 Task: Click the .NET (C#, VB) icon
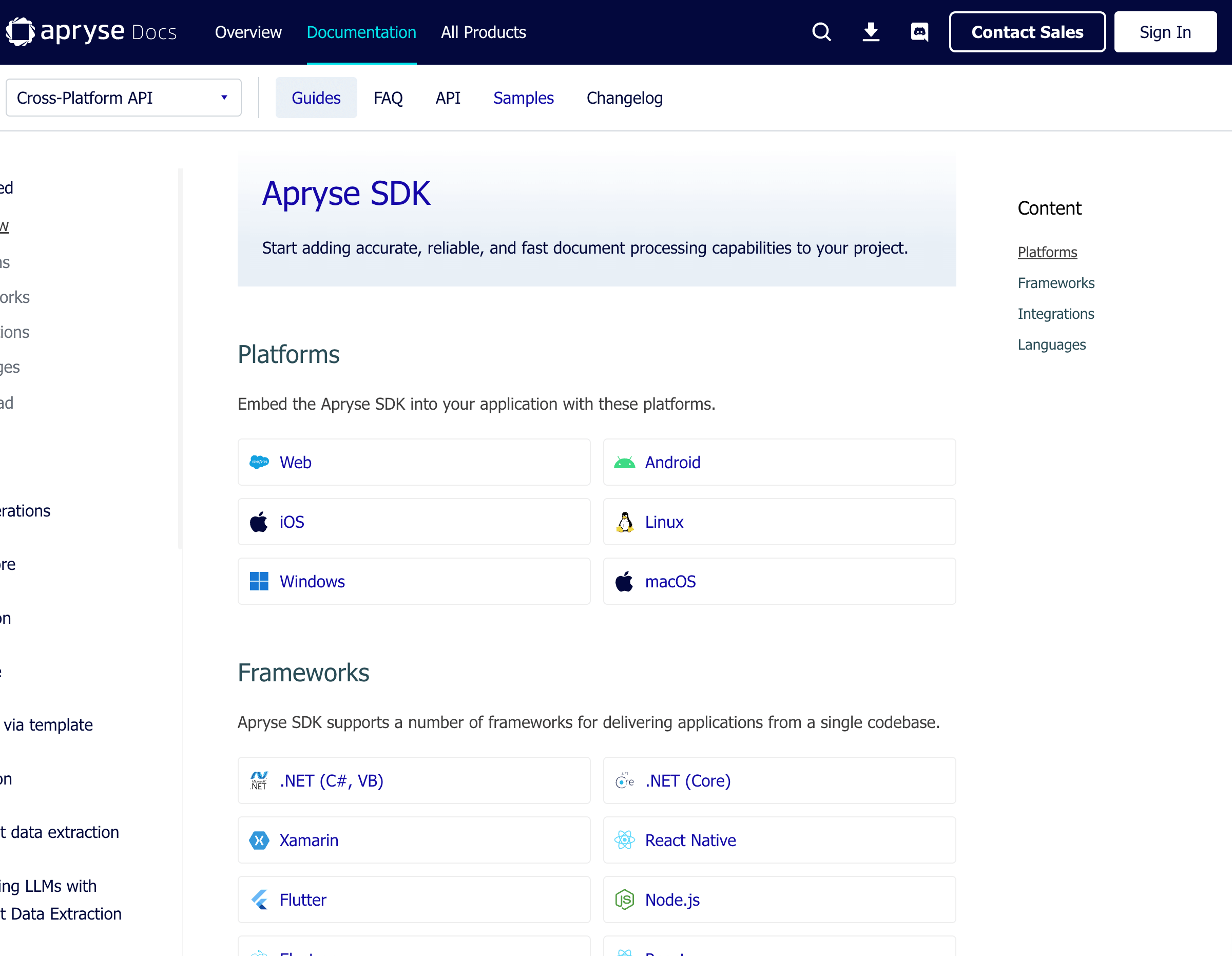click(259, 780)
